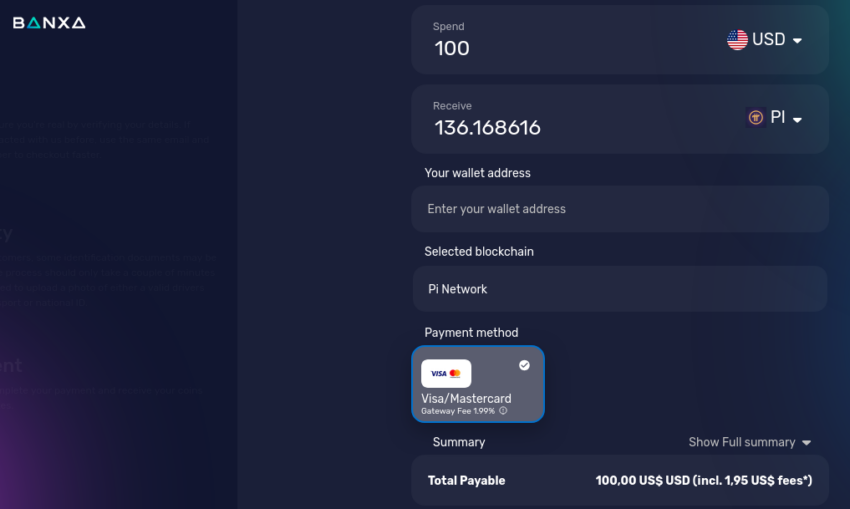
Task: Click the Show Full summary chevron arrow
Action: [x=806, y=443]
